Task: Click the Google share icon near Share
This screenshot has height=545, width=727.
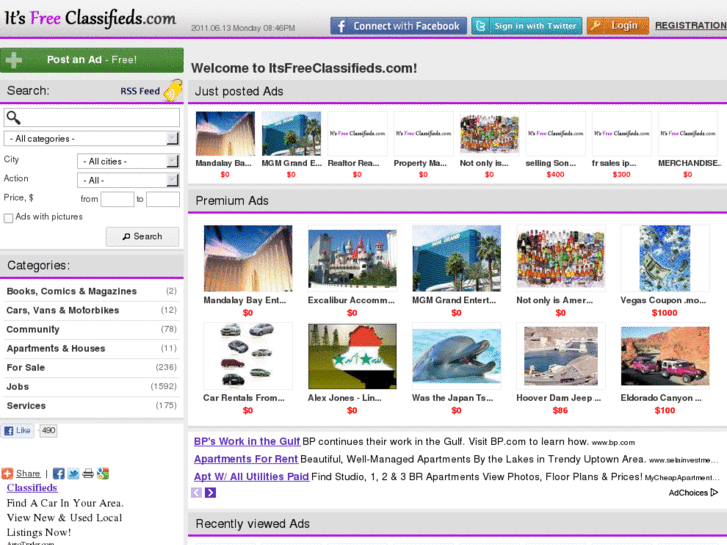Action: [x=103, y=474]
